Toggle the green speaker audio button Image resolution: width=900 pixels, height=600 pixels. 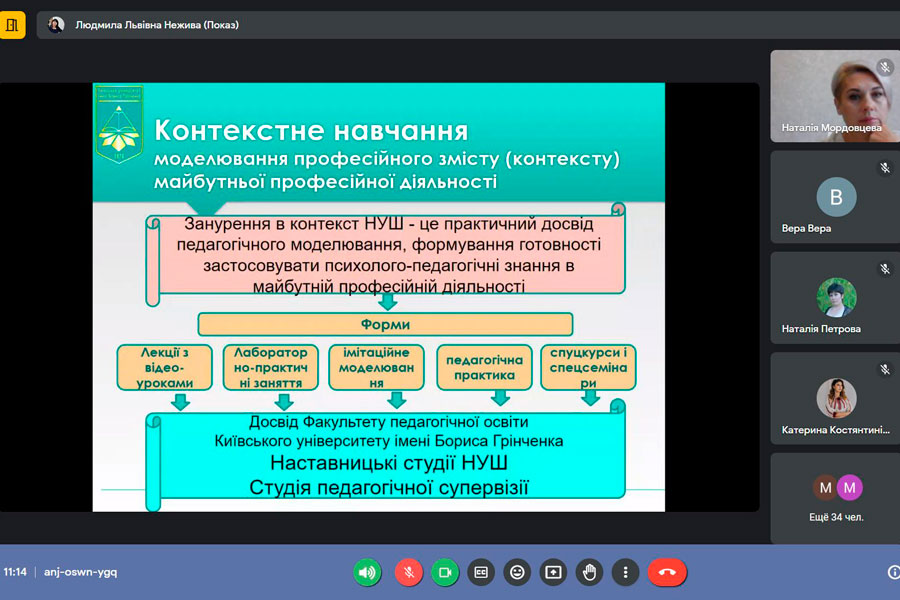(x=367, y=572)
